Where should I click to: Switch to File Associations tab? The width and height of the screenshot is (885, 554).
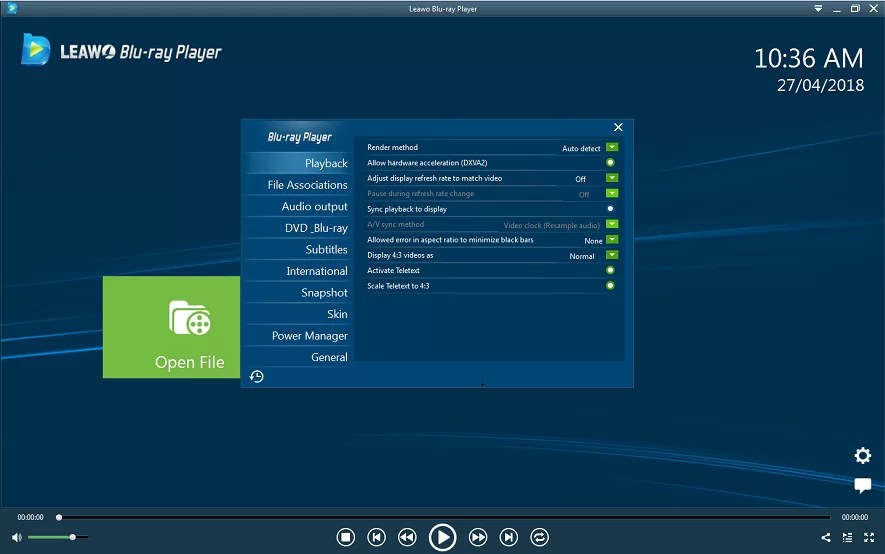[x=299, y=184]
